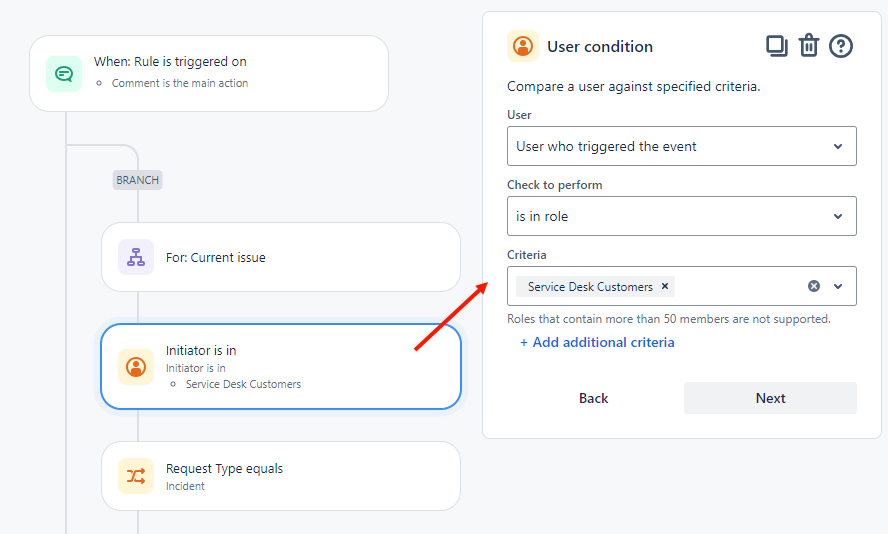
Task: Click the branch hierarchy icon
Action: 136,257
